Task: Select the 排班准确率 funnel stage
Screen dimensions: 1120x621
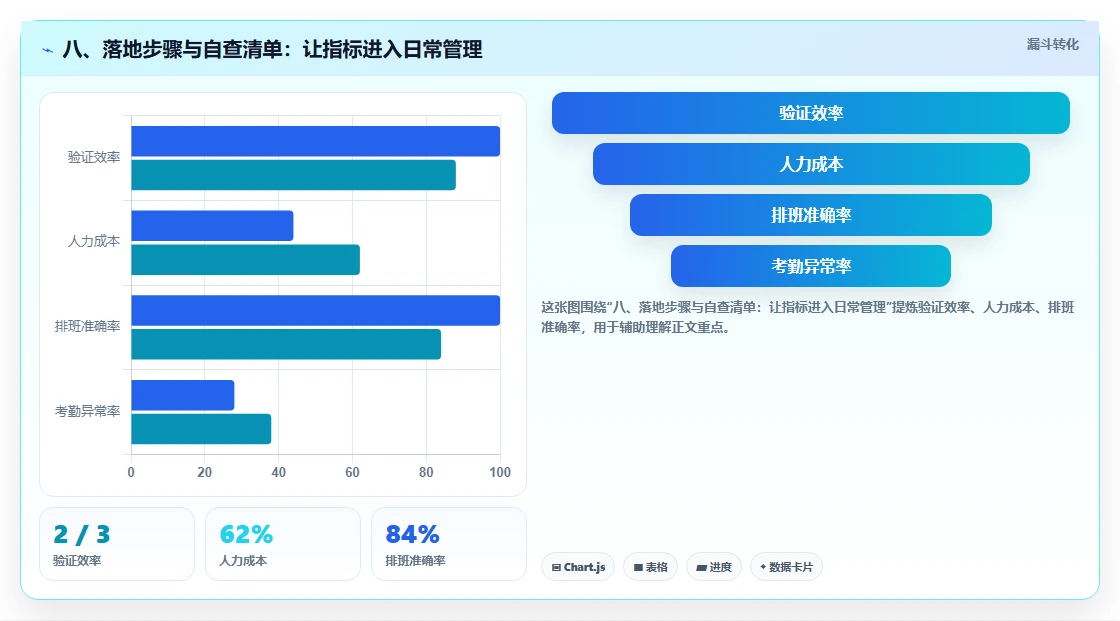Action: click(811, 215)
